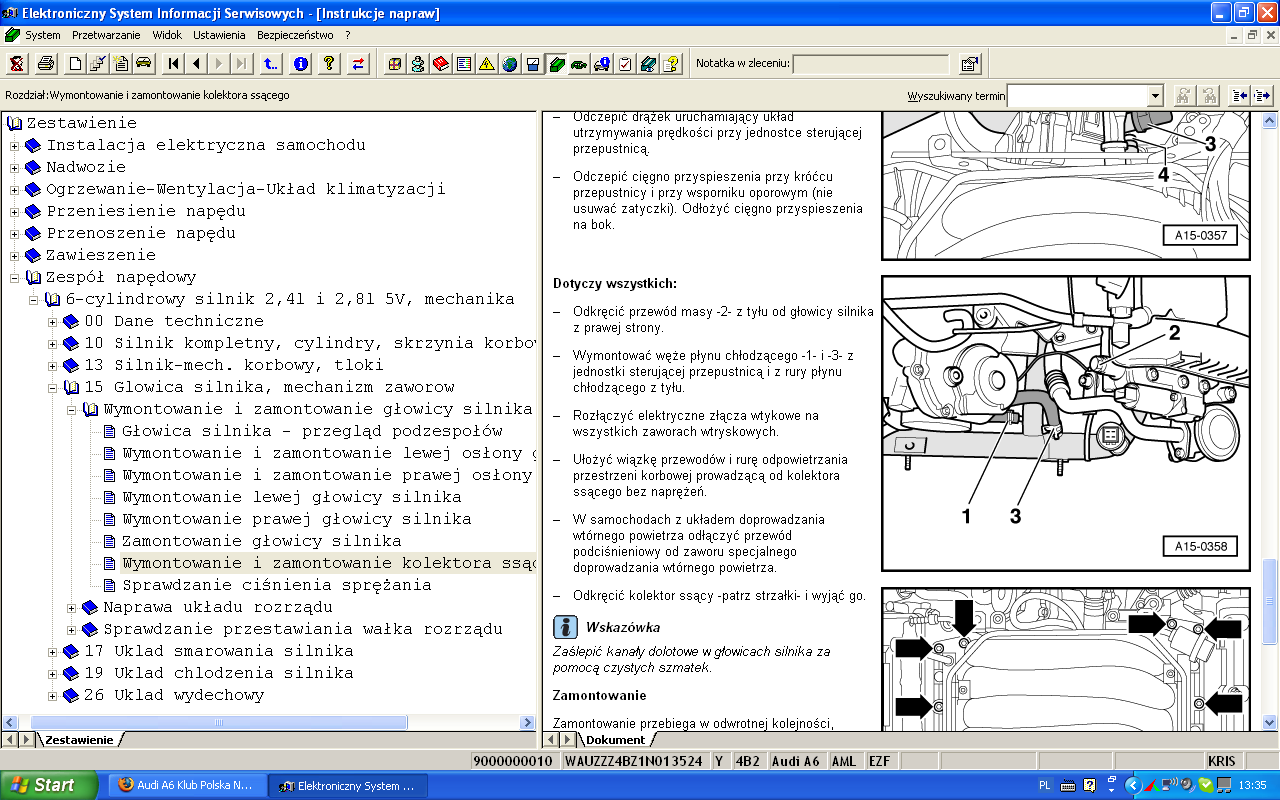Click the document pane vertical scrollbar
Viewport: 1280px width, 800px height.
coord(1270,420)
